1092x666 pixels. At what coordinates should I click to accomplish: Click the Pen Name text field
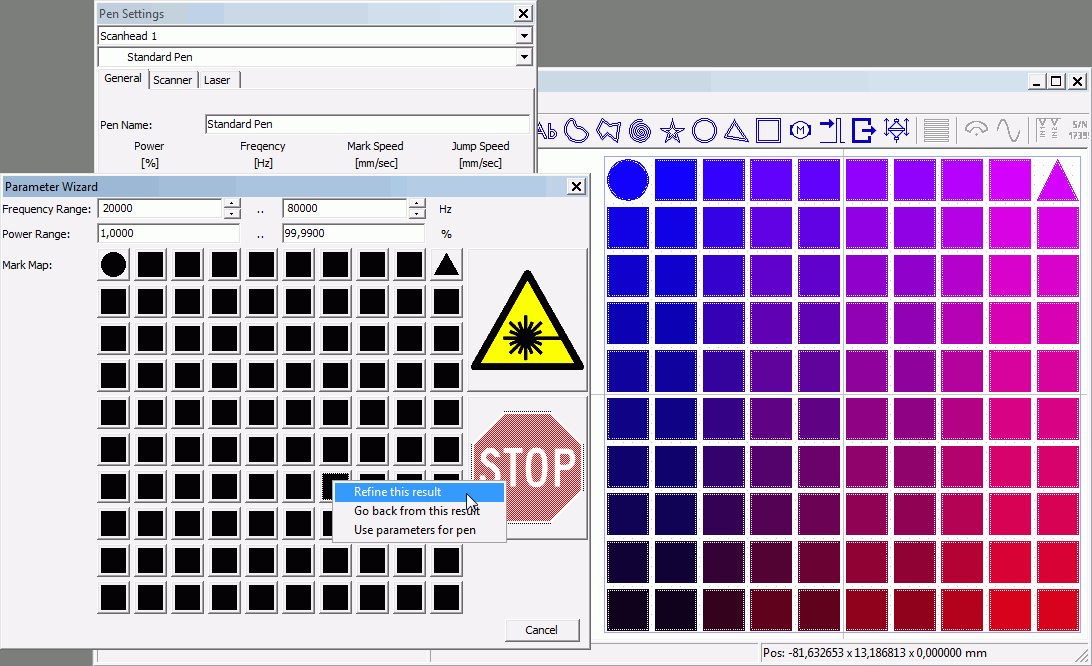click(x=366, y=124)
